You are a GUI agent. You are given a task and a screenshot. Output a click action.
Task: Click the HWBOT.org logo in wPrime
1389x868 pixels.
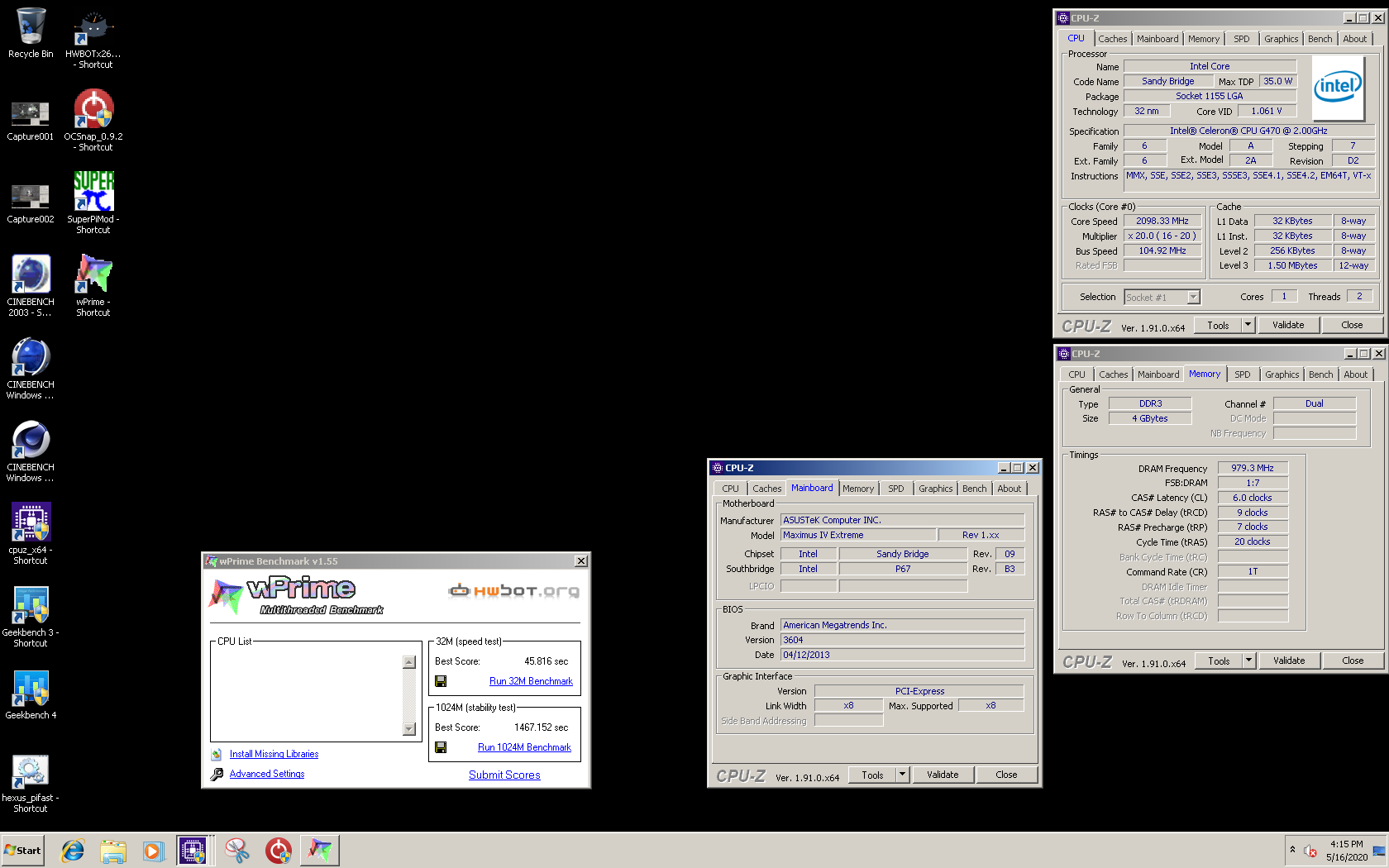click(x=514, y=590)
